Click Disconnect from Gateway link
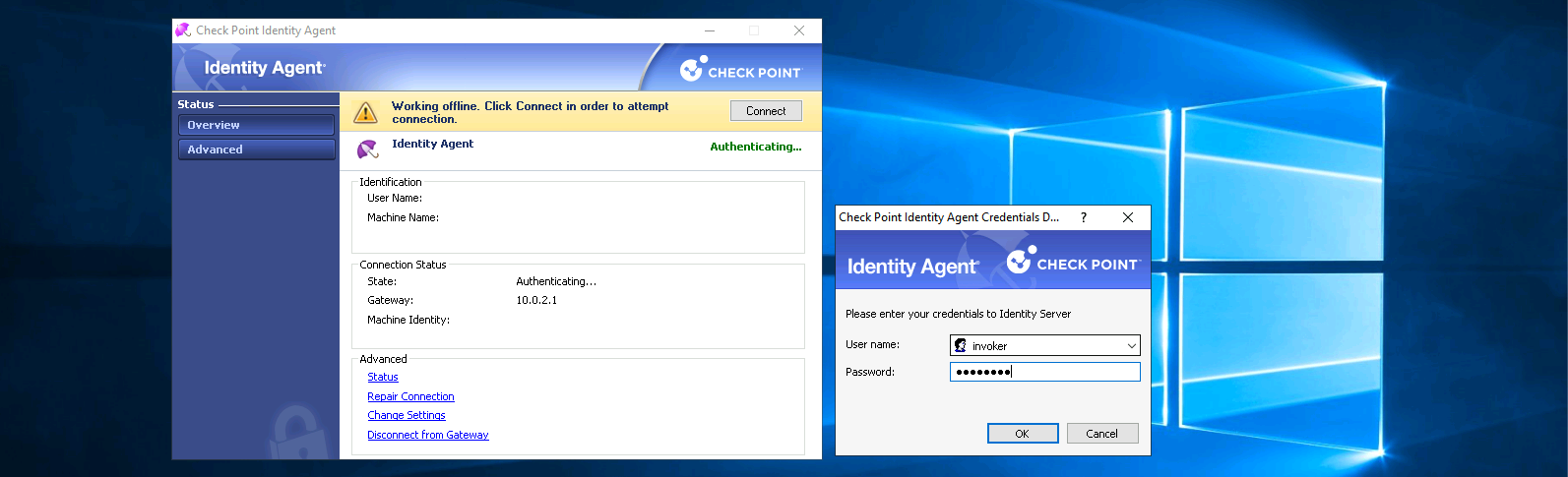Image resolution: width=1568 pixels, height=477 pixels. point(427,435)
